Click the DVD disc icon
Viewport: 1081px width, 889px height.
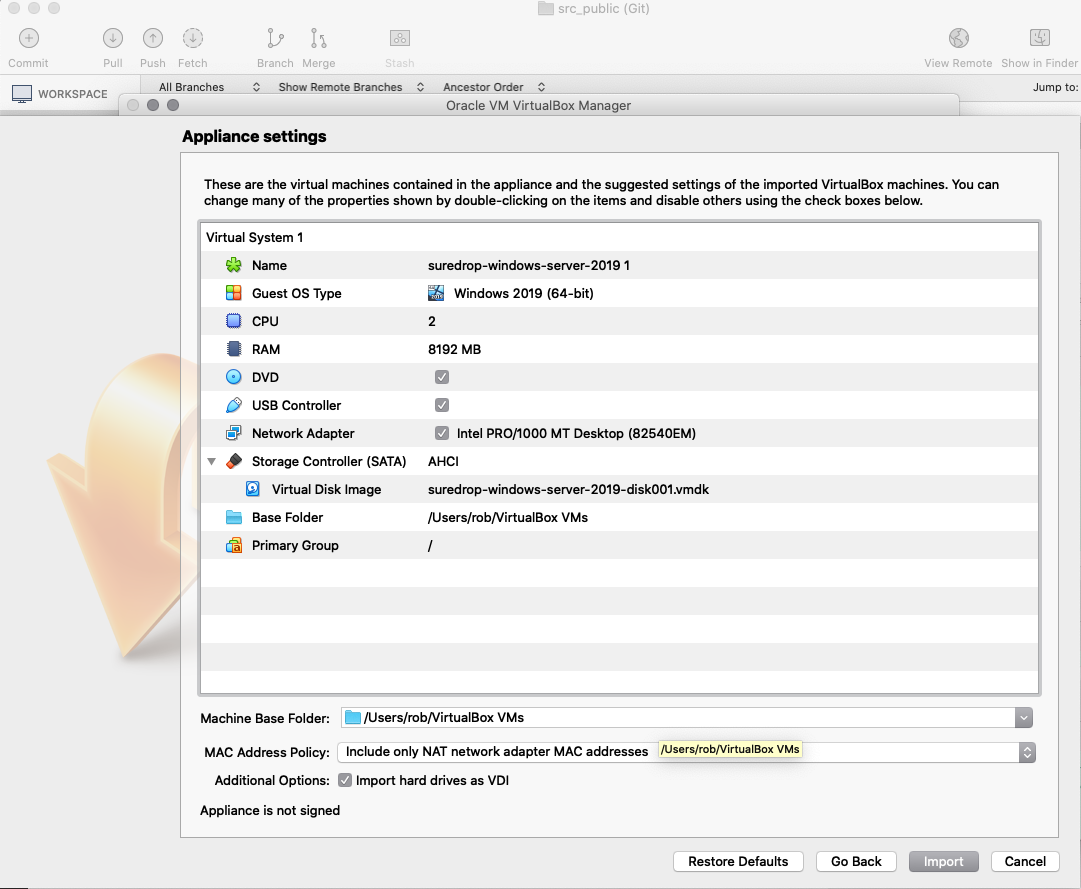(234, 377)
